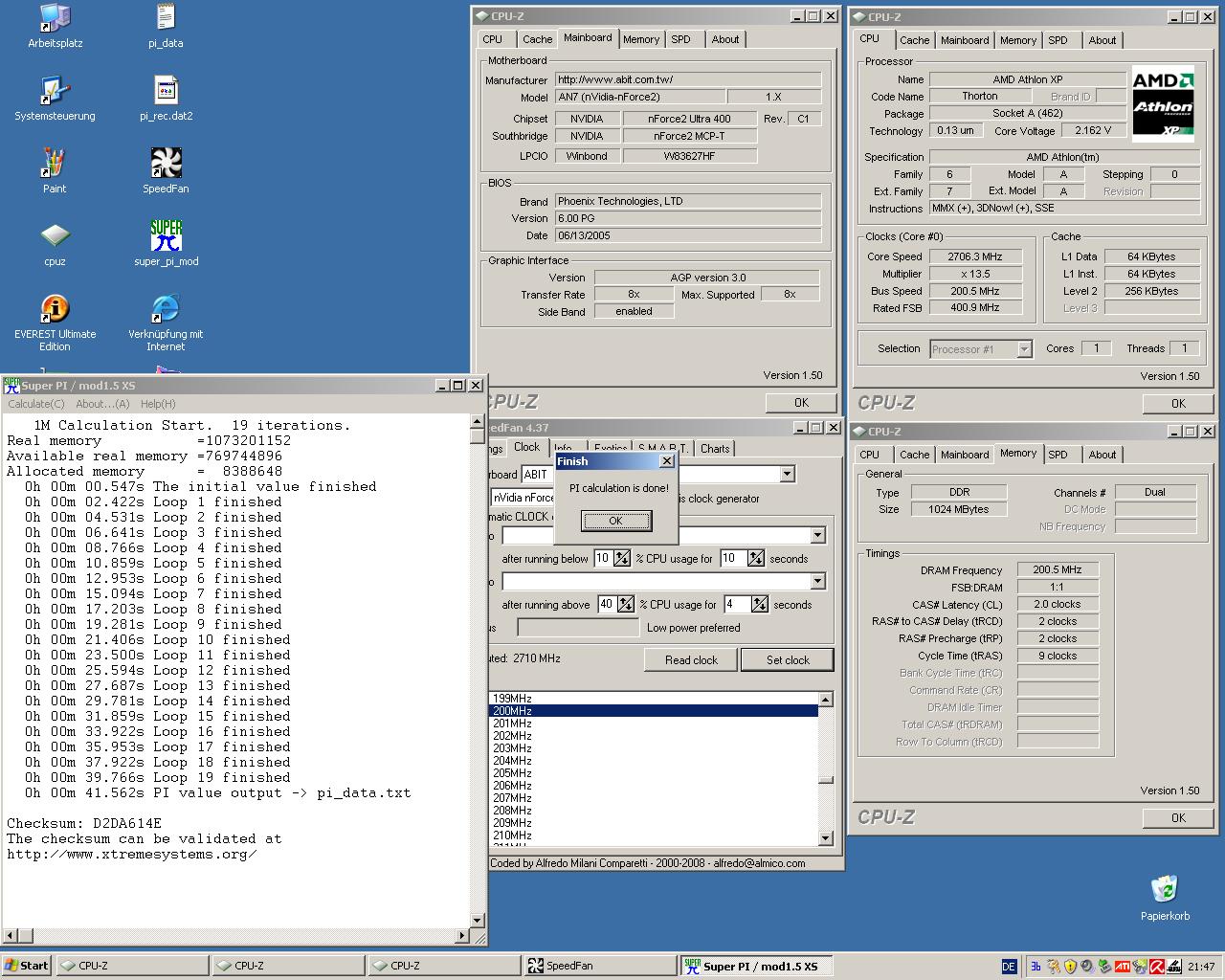Switch to the S.M.A.R.T. tab in SpeedFan

point(662,448)
